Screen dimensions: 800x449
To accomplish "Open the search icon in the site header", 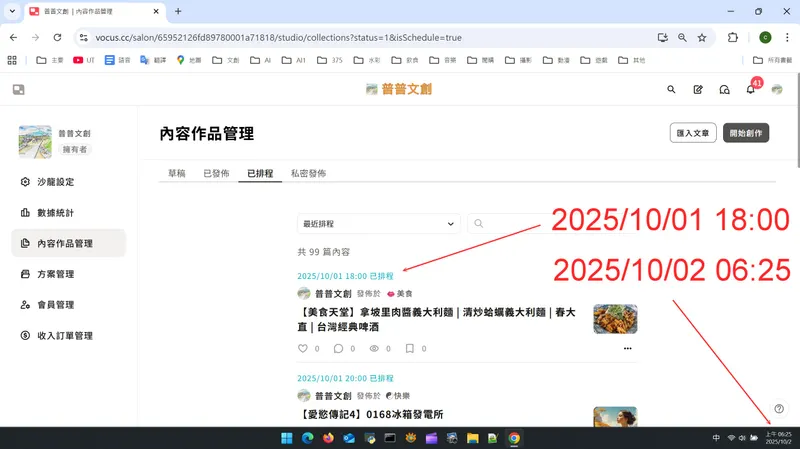I will point(671,89).
